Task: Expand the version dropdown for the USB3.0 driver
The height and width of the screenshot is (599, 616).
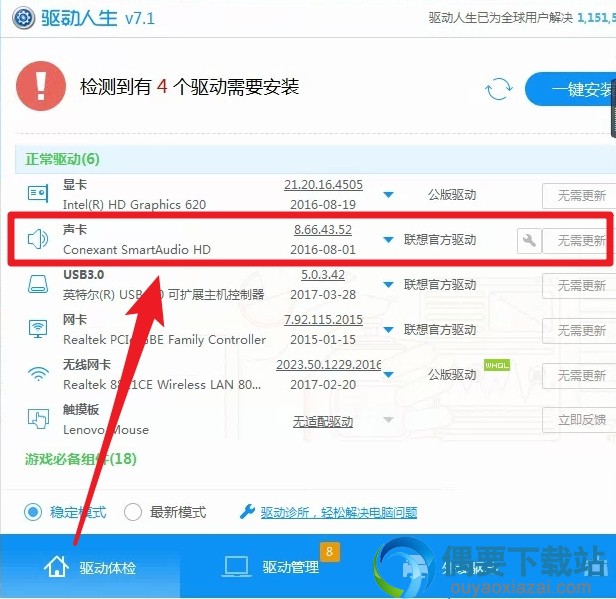Action: (x=388, y=284)
